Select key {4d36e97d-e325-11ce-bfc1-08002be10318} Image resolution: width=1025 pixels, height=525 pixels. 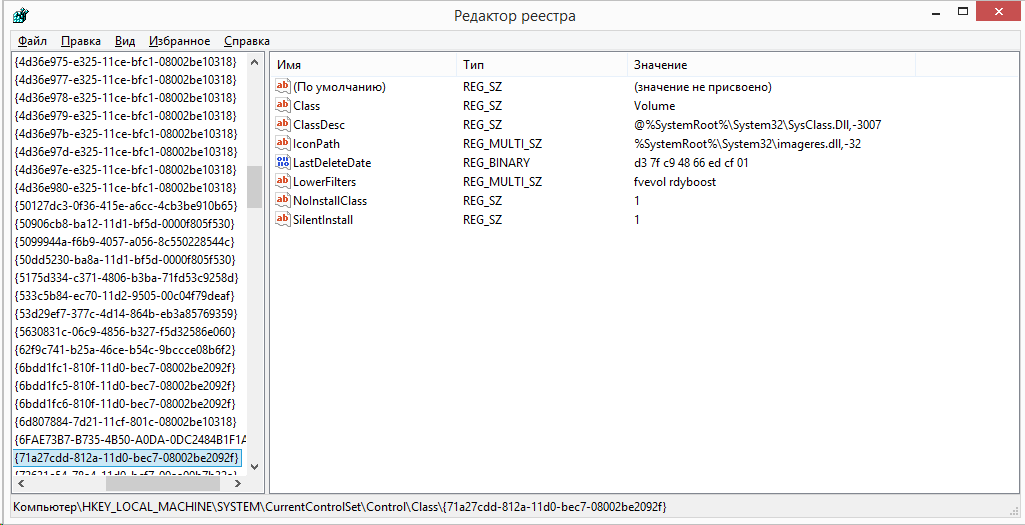[x=125, y=151]
